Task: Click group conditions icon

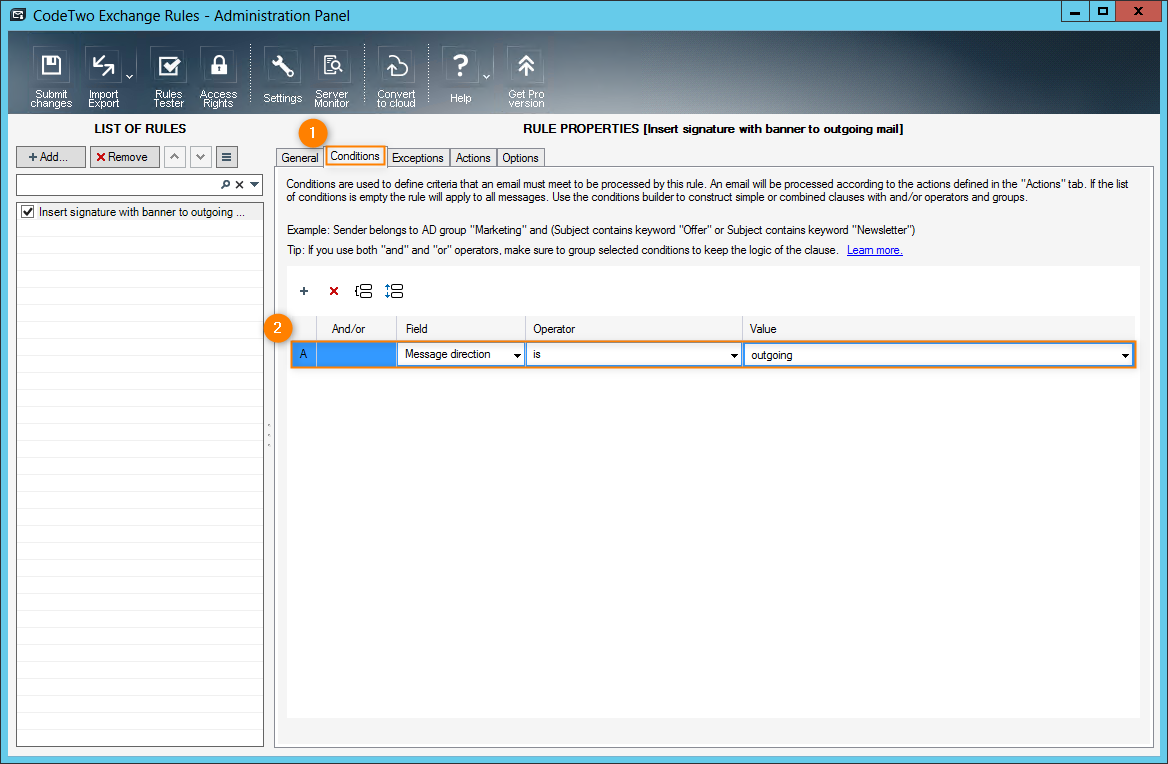Action: (364, 291)
